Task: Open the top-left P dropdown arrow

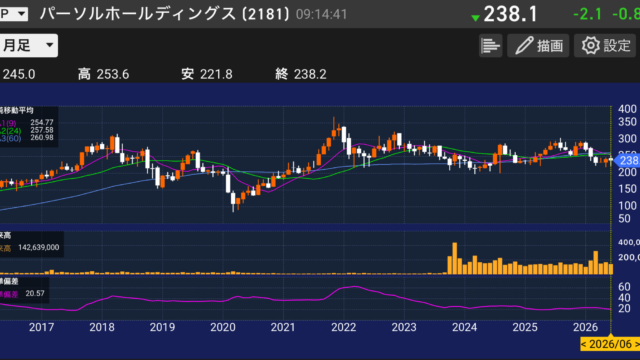Action: tap(22, 14)
